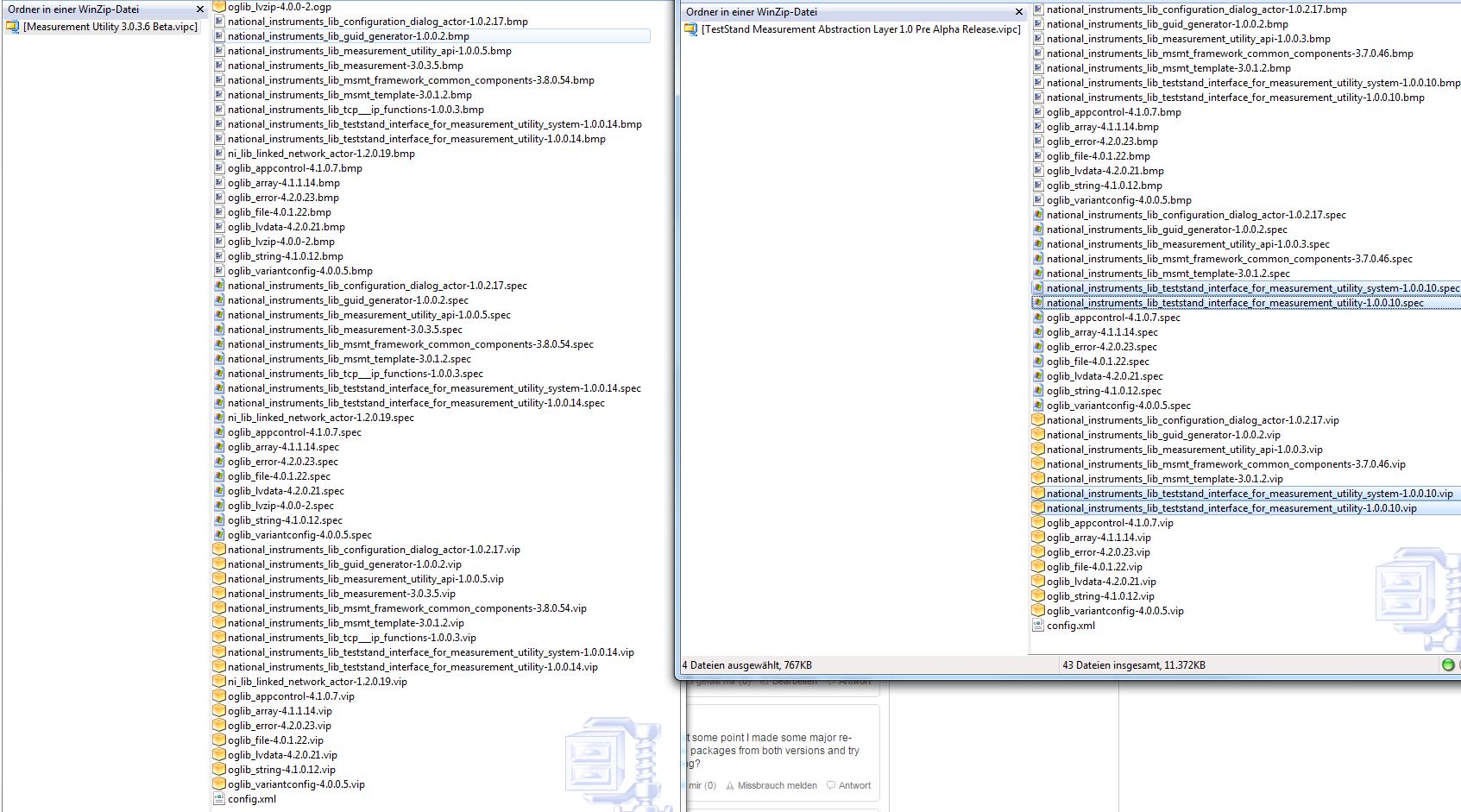Click icon of msmt_template-3.0.1.2.spec, right window

tap(1038, 274)
